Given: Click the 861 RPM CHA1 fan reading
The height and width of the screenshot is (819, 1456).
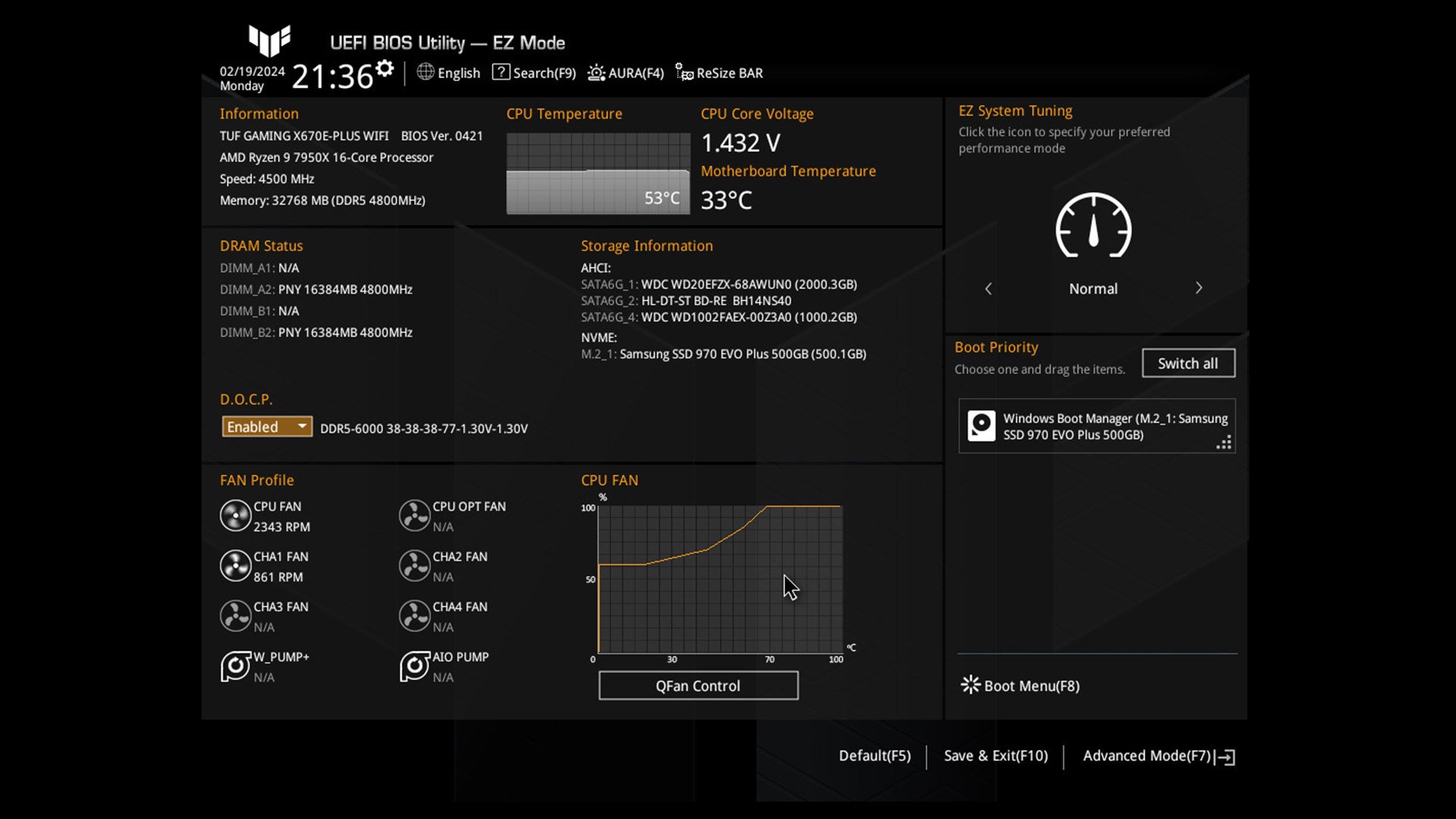Looking at the screenshot, I should click(x=278, y=577).
